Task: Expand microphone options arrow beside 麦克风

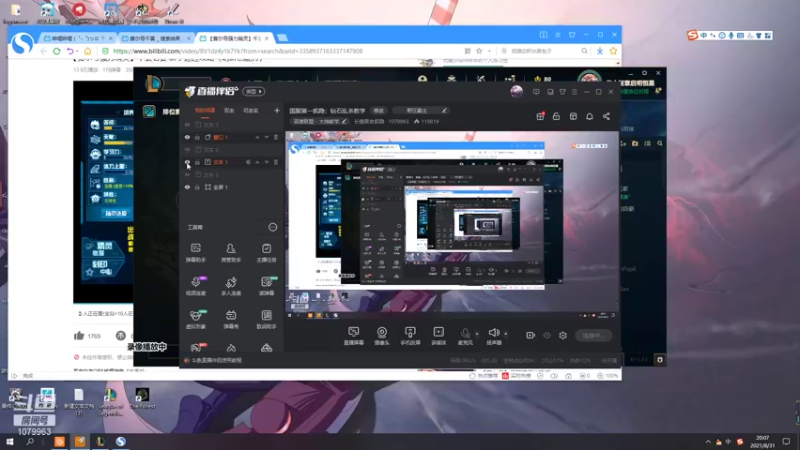Action: 477,334
